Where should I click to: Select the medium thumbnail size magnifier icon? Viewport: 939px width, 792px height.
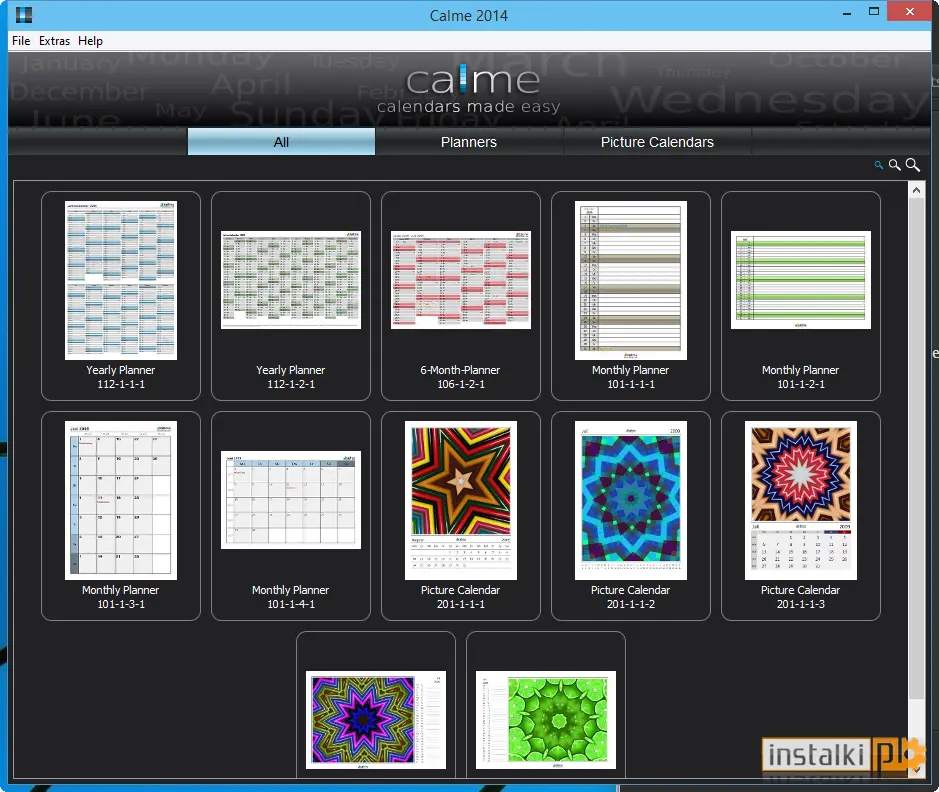pyautogui.click(x=895, y=165)
